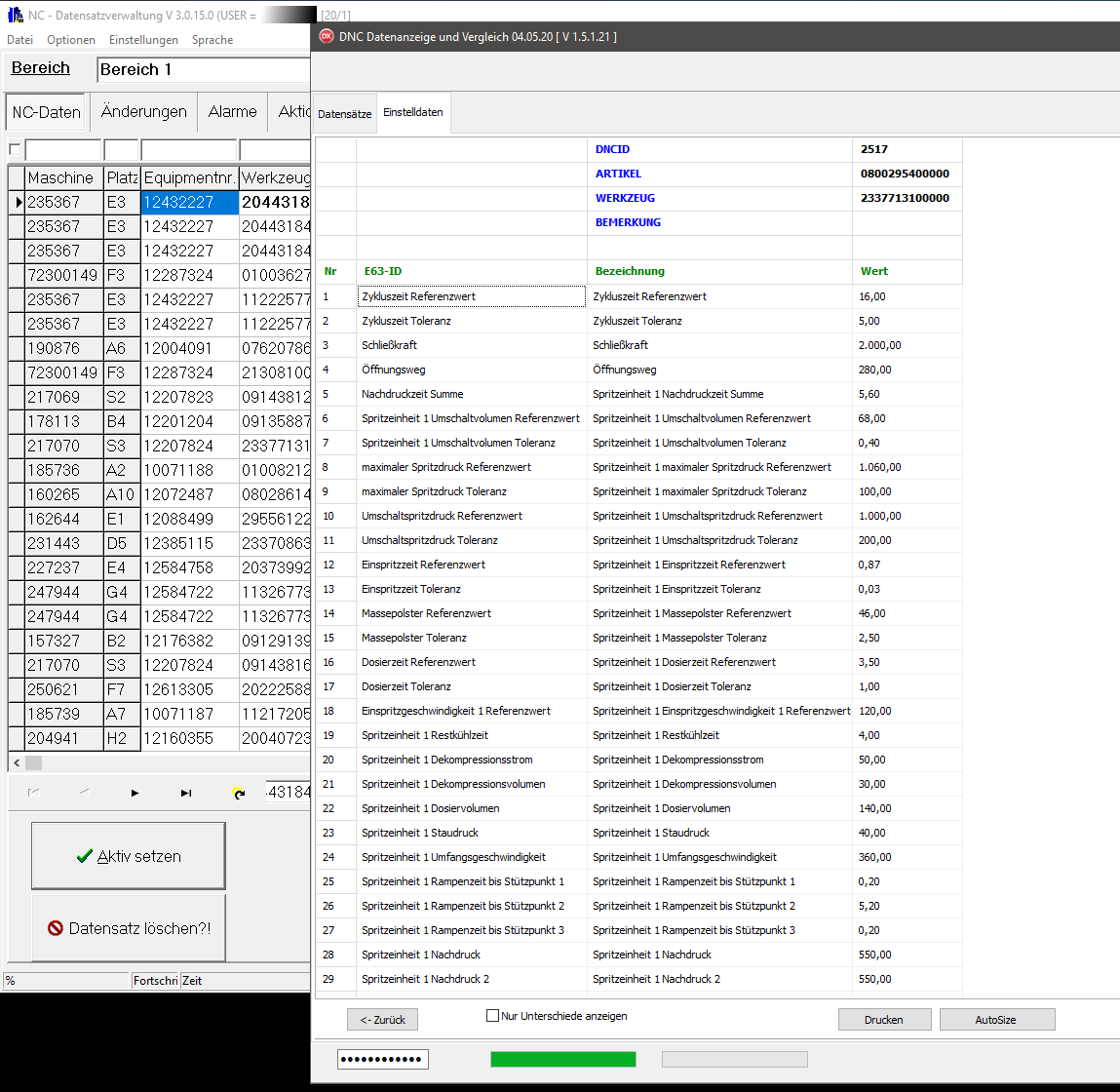This screenshot has width=1120, height=1092.
Task: Open the Einstellungen menu
Action: click(143, 40)
